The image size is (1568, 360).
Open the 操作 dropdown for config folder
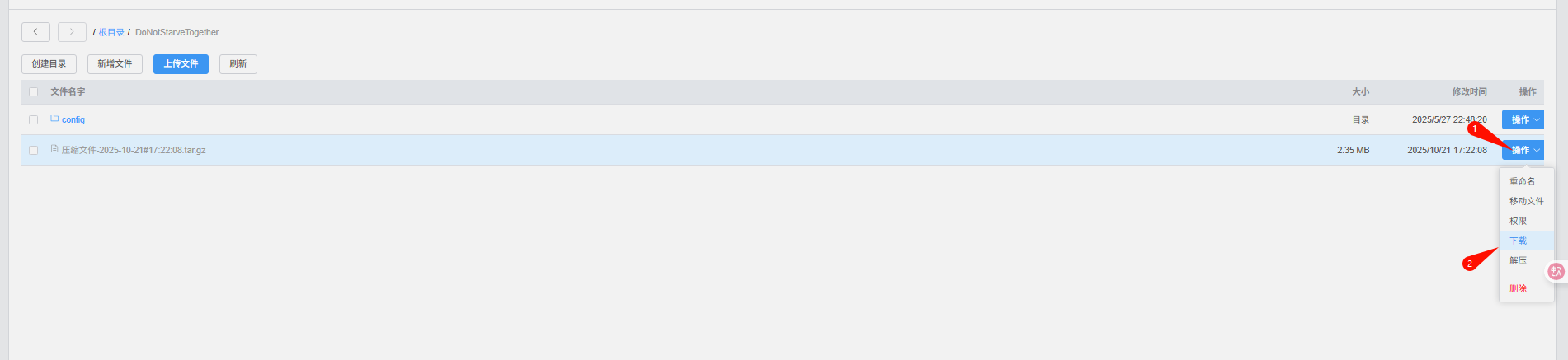(1523, 119)
